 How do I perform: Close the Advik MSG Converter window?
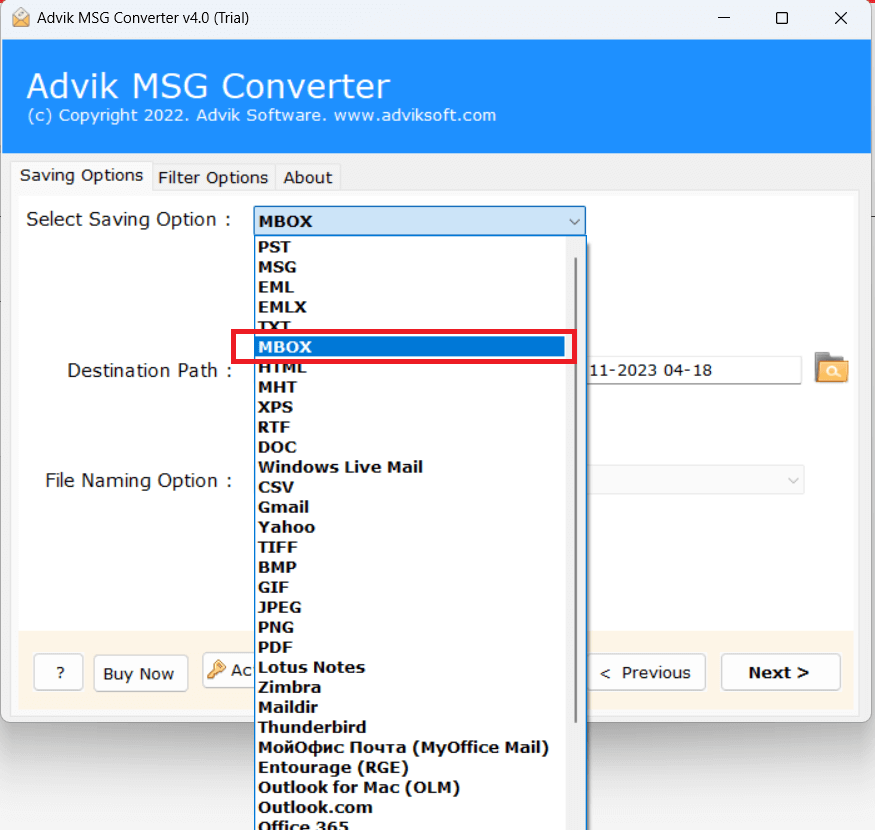click(x=840, y=18)
